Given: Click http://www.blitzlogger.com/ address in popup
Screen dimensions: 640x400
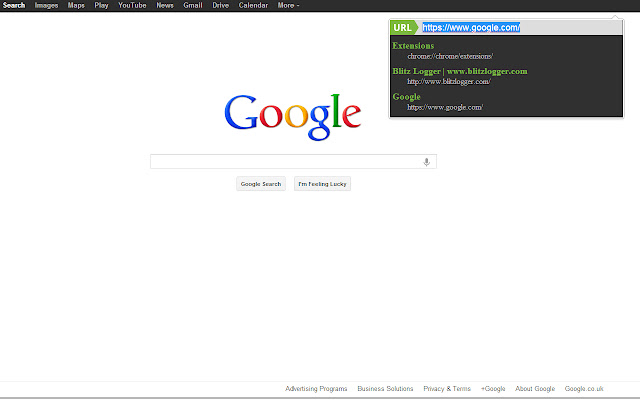Looking at the screenshot, I should click(x=449, y=82).
